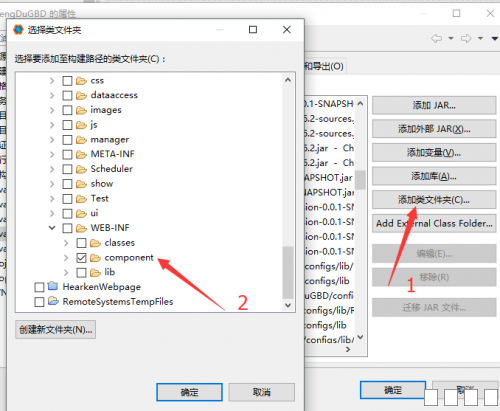This screenshot has width=500, height=411.
Task: Click the forward navigation arrow icon
Action: [x=466, y=38]
